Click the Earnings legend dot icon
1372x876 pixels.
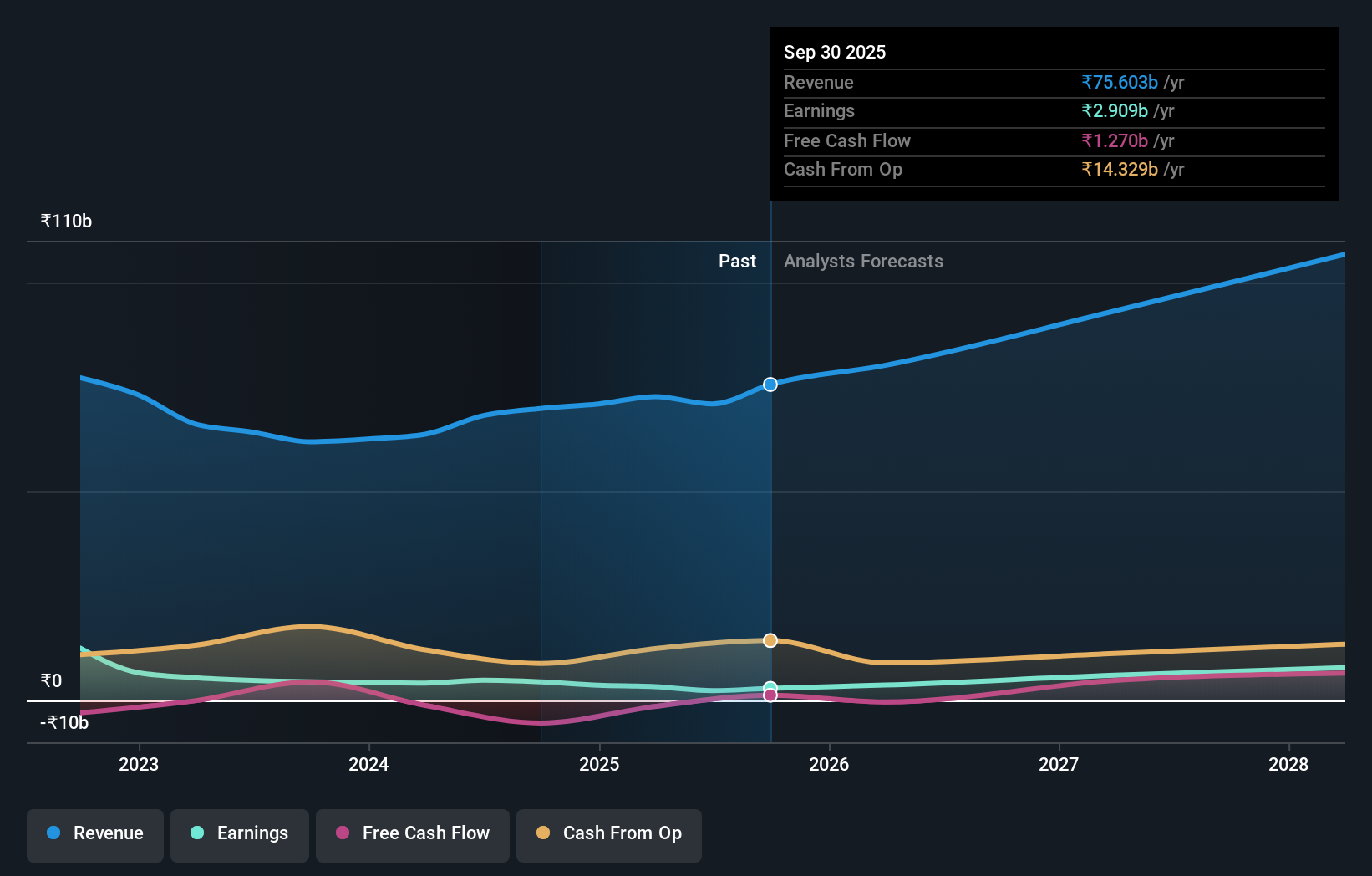click(x=197, y=833)
